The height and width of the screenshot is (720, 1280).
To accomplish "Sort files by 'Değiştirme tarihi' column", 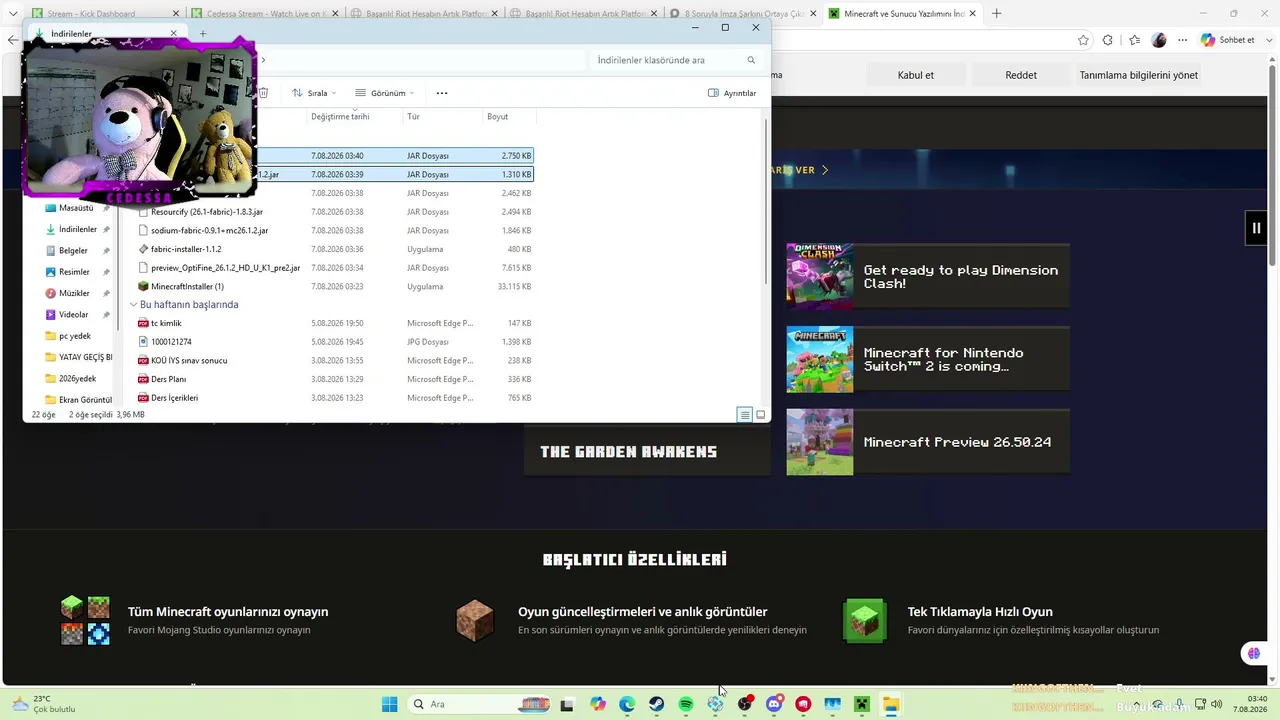I will click(x=340, y=117).
